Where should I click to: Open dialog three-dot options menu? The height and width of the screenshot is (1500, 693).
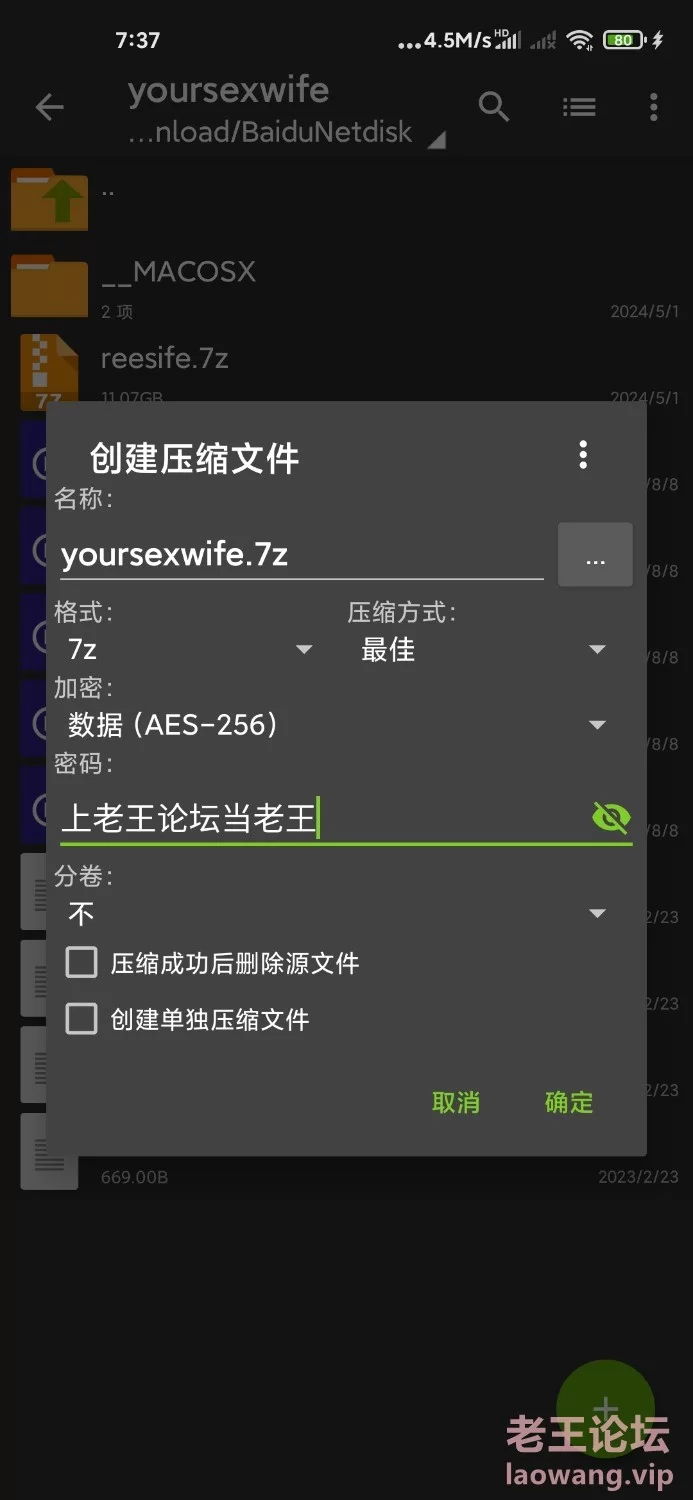point(583,455)
